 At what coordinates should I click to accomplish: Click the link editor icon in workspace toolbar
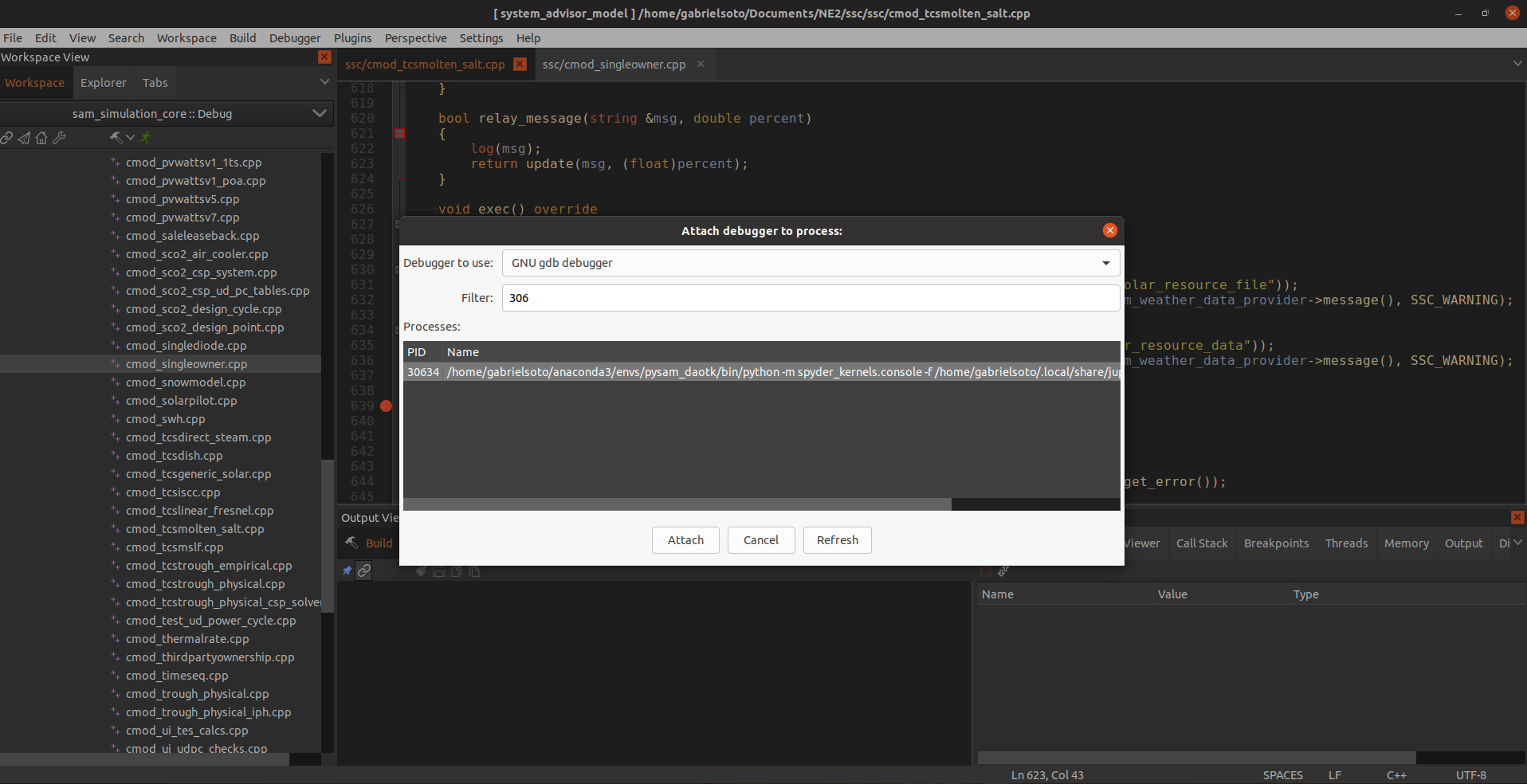(6, 138)
